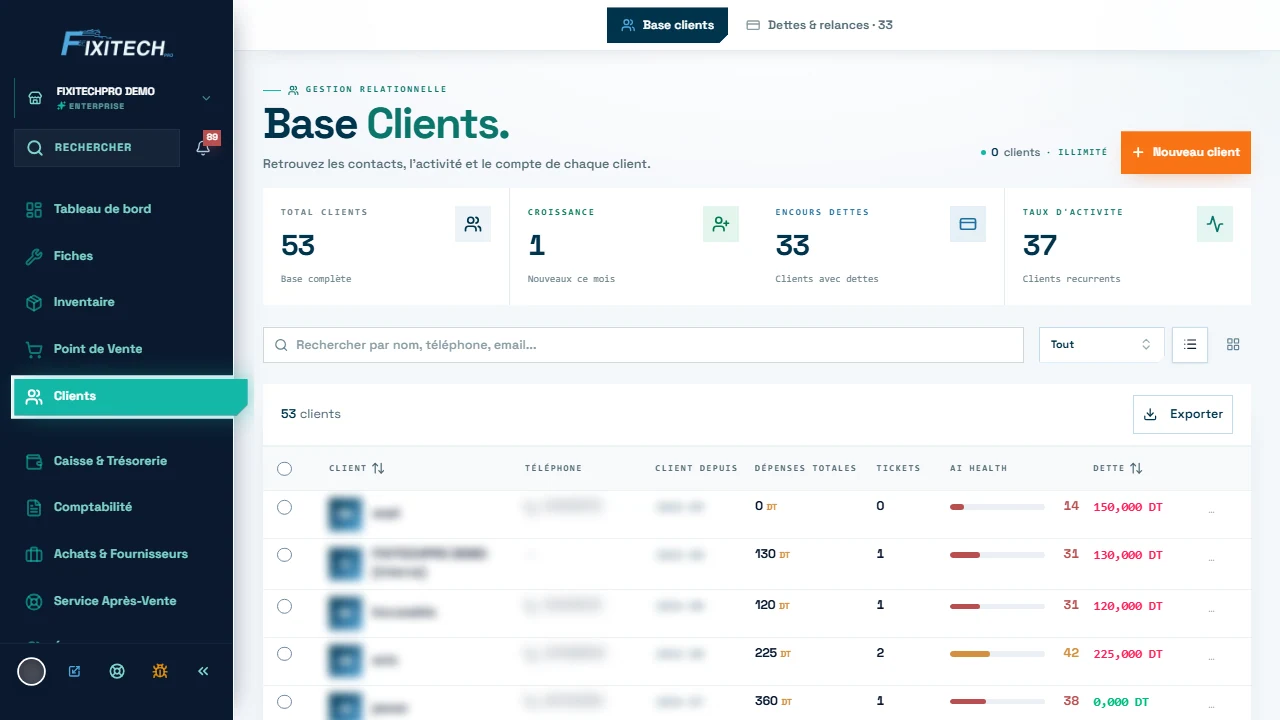Click the green 0,000 DT debt amount
Screen dimensions: 1280x720
[1121, 702]
